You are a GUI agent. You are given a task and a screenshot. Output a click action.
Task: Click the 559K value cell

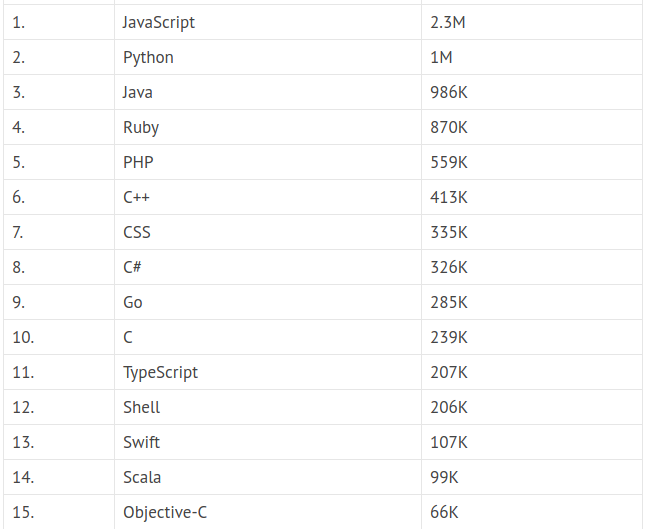click(449, 162)
